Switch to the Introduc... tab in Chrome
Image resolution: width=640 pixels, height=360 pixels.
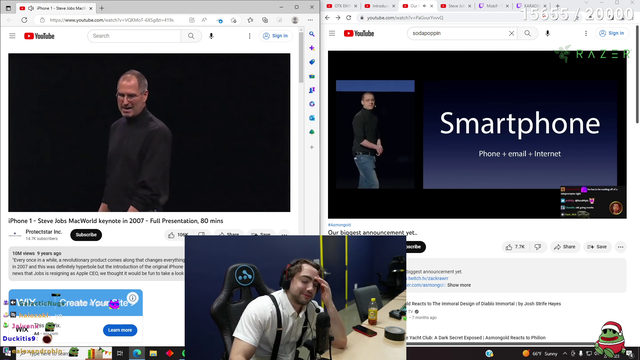pyautogui.click(x=380, y=6)
